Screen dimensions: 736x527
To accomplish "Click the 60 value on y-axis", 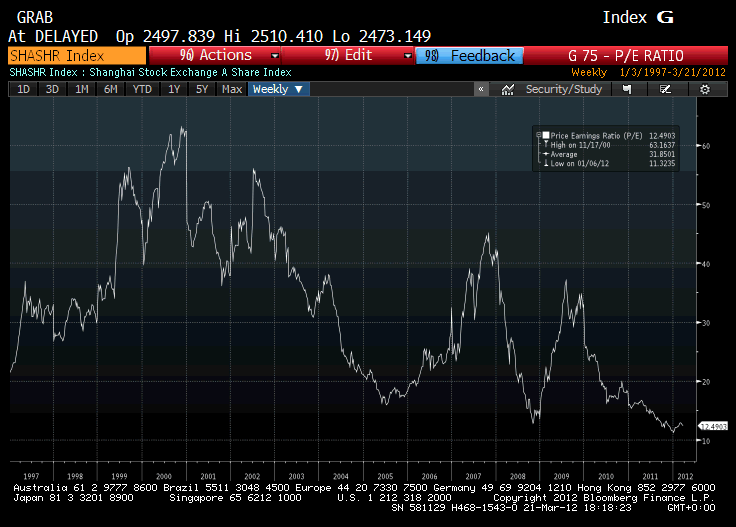I will [x=705, y=146].
